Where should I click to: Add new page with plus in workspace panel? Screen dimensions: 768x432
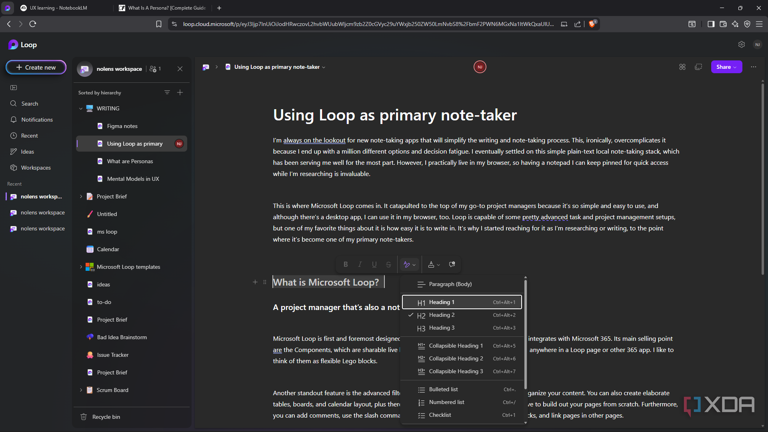point(180,93)
